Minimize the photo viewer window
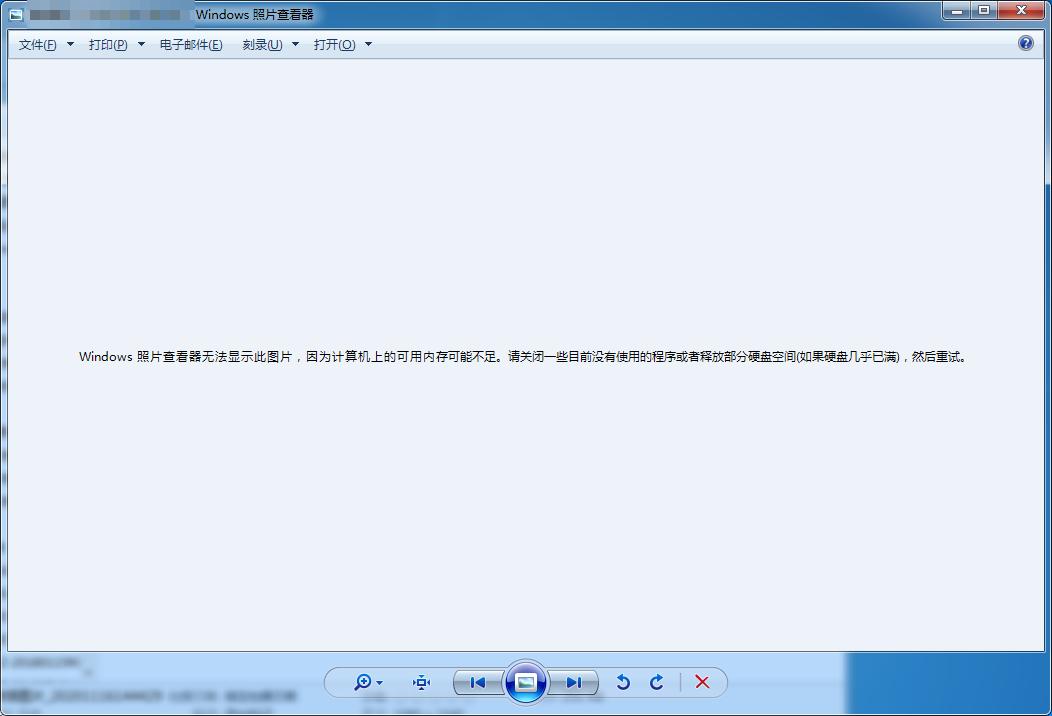Viewport: 1052px width, 716px height. pos(957,10)
